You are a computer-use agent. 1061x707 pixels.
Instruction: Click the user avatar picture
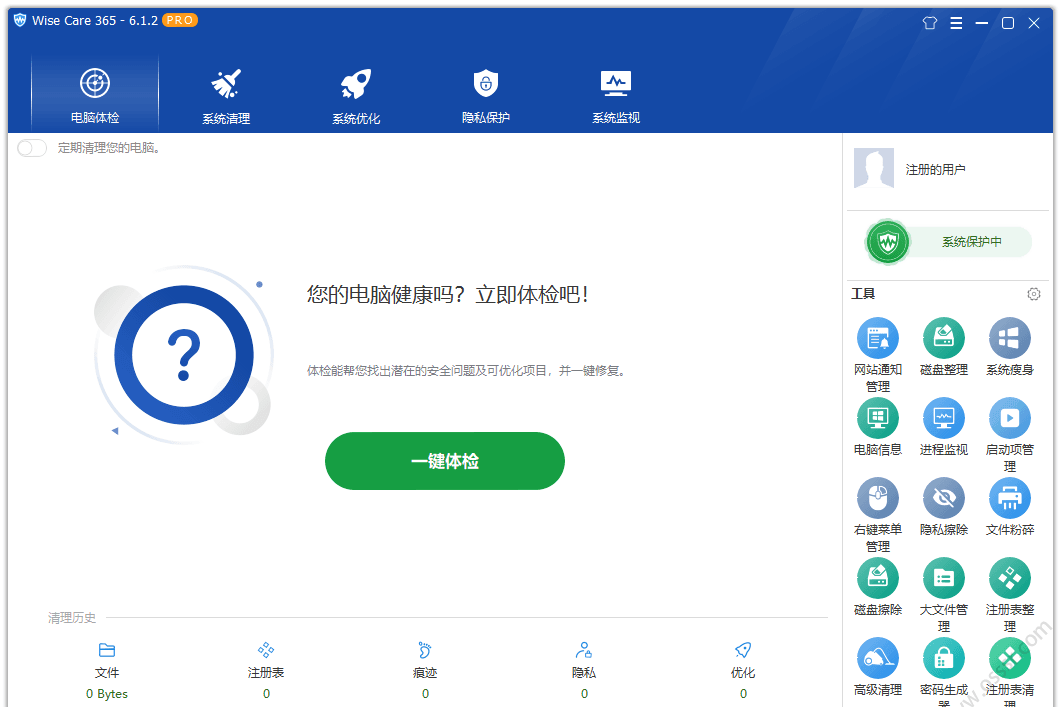click(874, 168)
